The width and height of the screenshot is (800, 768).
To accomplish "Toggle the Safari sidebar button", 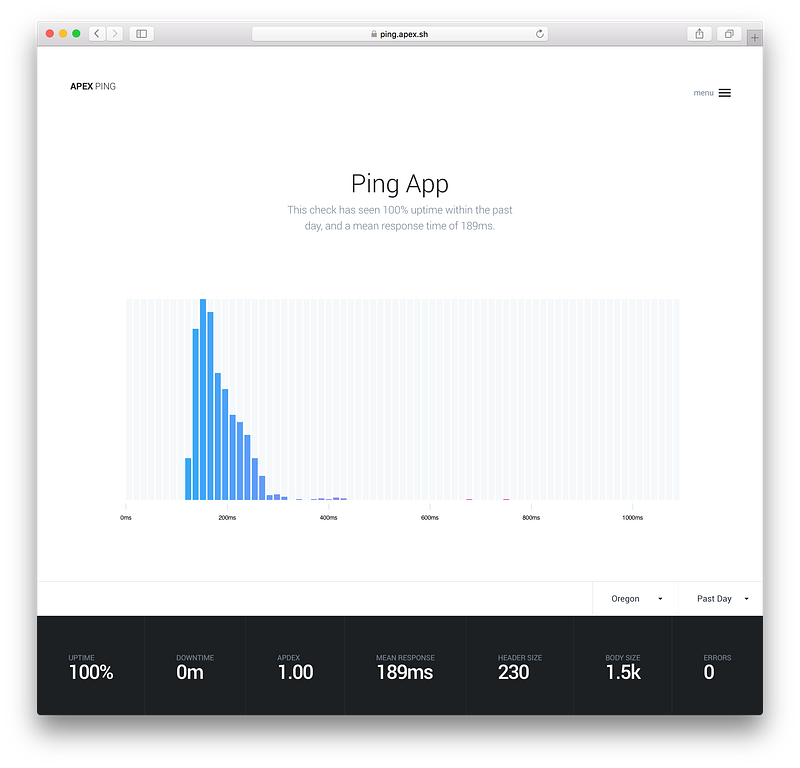I will point(141,34).
